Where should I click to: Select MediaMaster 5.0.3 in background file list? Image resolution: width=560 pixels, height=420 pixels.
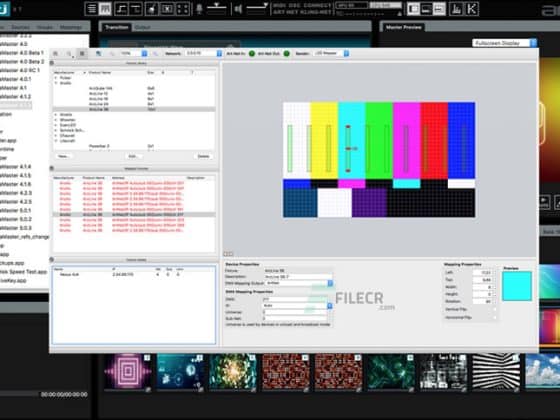16,228
